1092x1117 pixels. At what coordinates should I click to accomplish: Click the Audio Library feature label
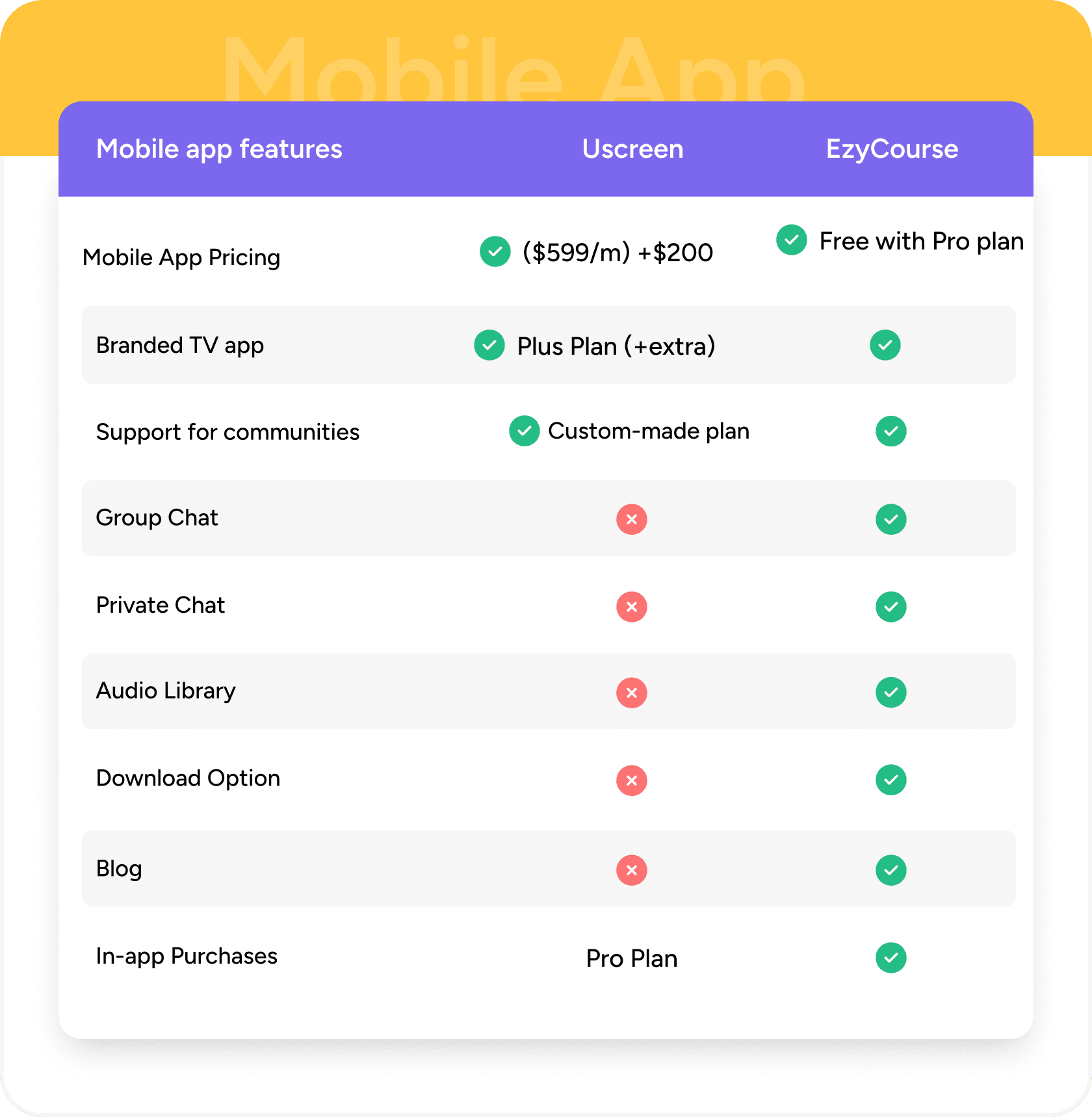coord(166,691)
